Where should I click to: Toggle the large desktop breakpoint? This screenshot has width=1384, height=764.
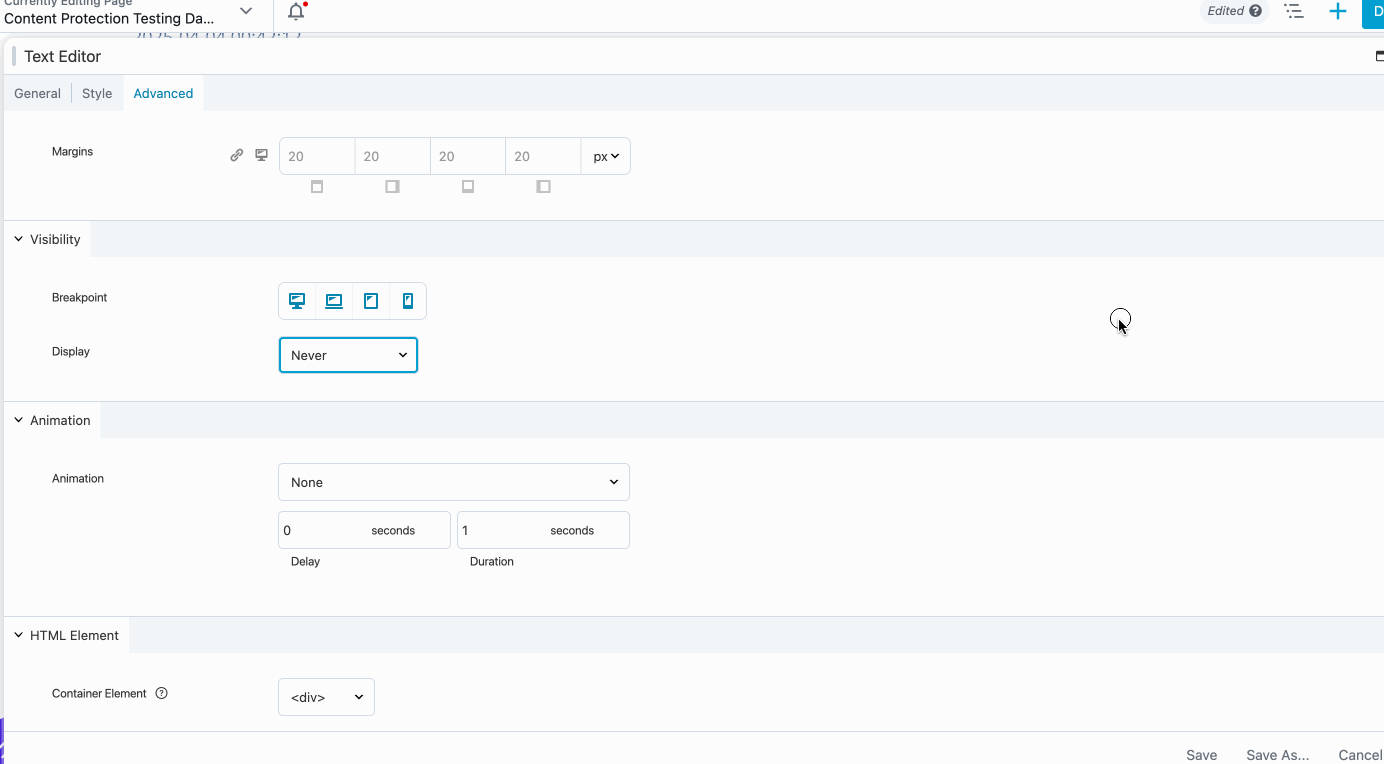click(333, 300)
